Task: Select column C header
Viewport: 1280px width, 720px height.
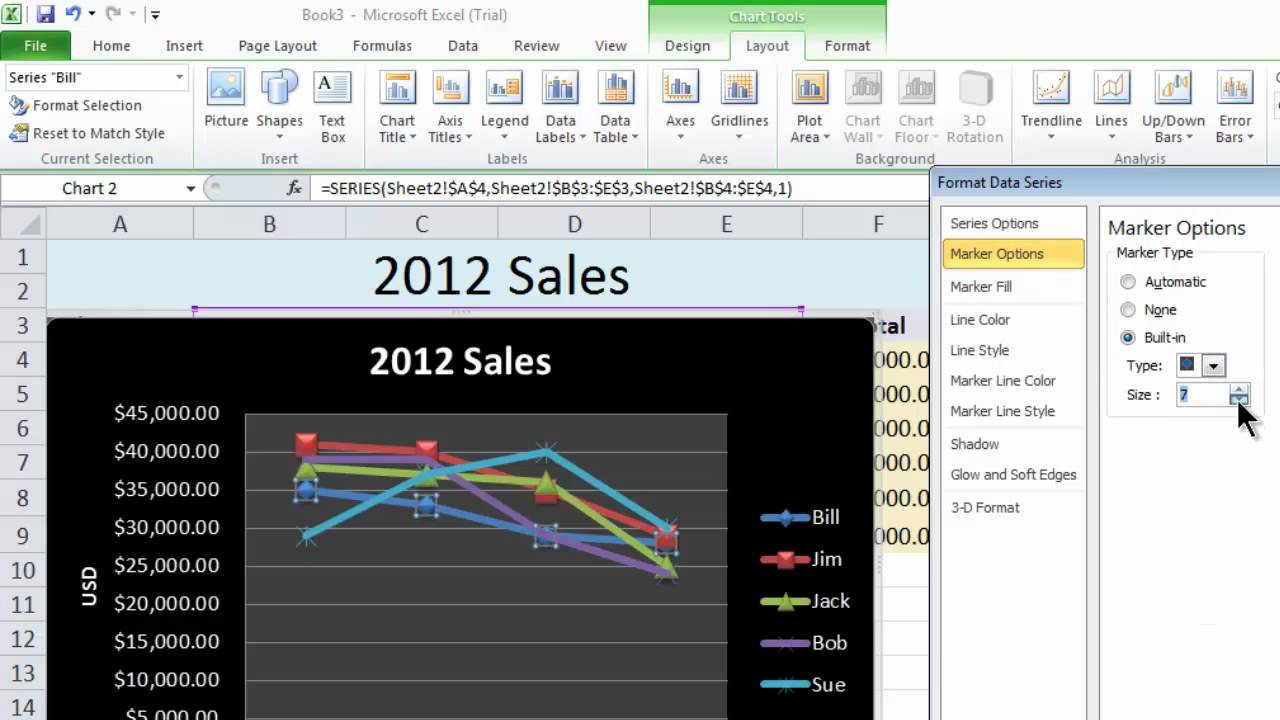Action: [421, 225]
